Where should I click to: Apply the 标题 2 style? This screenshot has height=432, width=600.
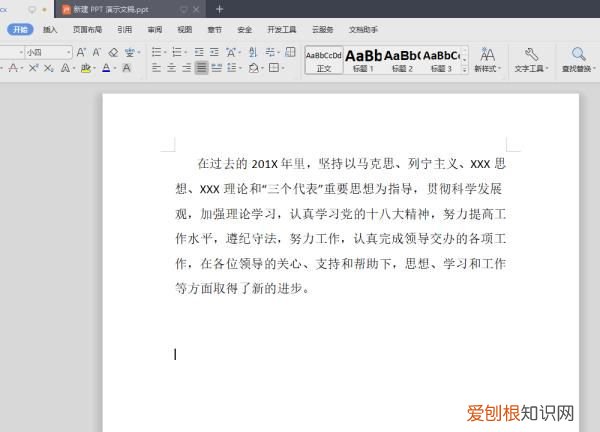click(402, 60)
